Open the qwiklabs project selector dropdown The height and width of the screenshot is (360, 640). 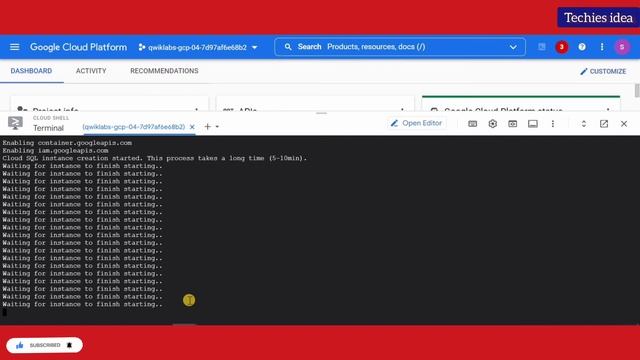[198, 47]
